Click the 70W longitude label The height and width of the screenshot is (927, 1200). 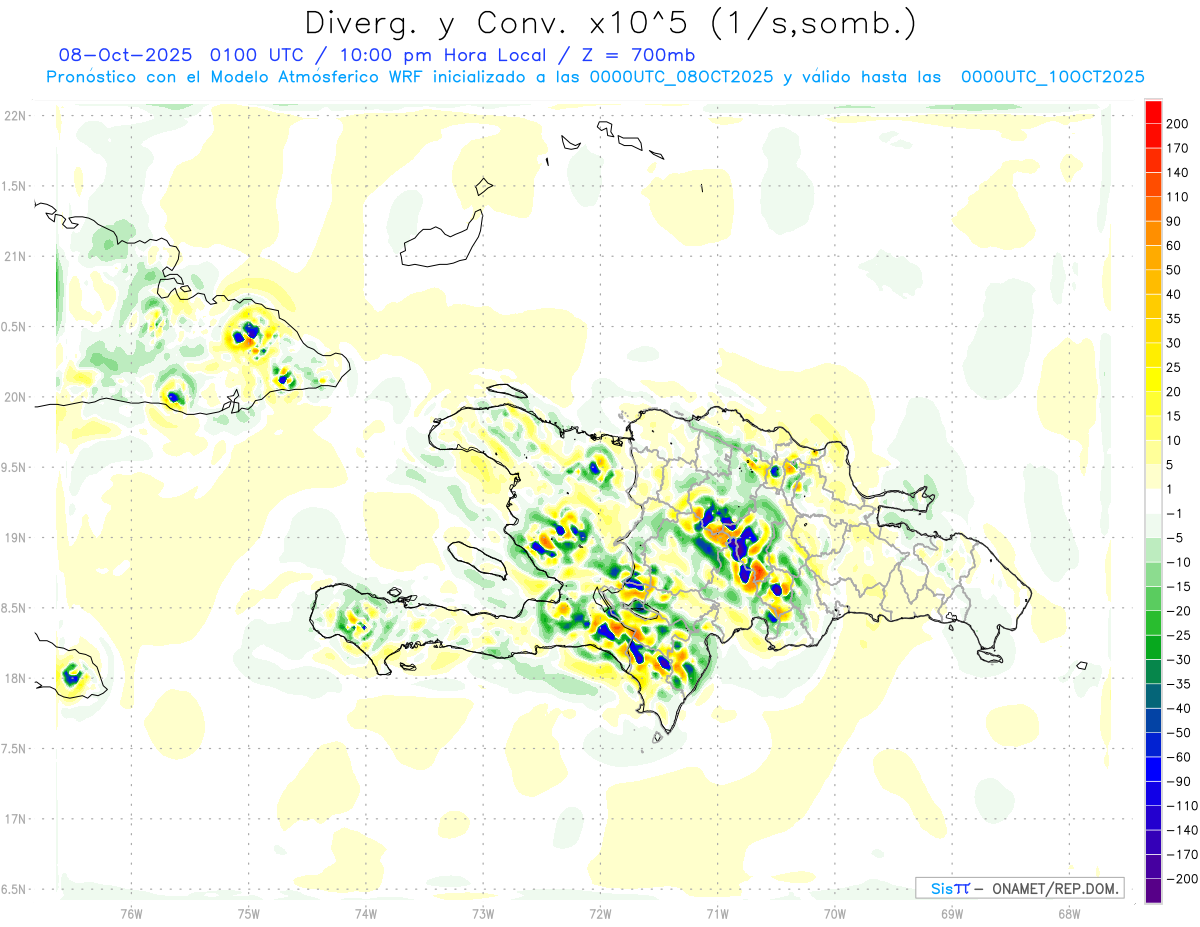(834, 913)
